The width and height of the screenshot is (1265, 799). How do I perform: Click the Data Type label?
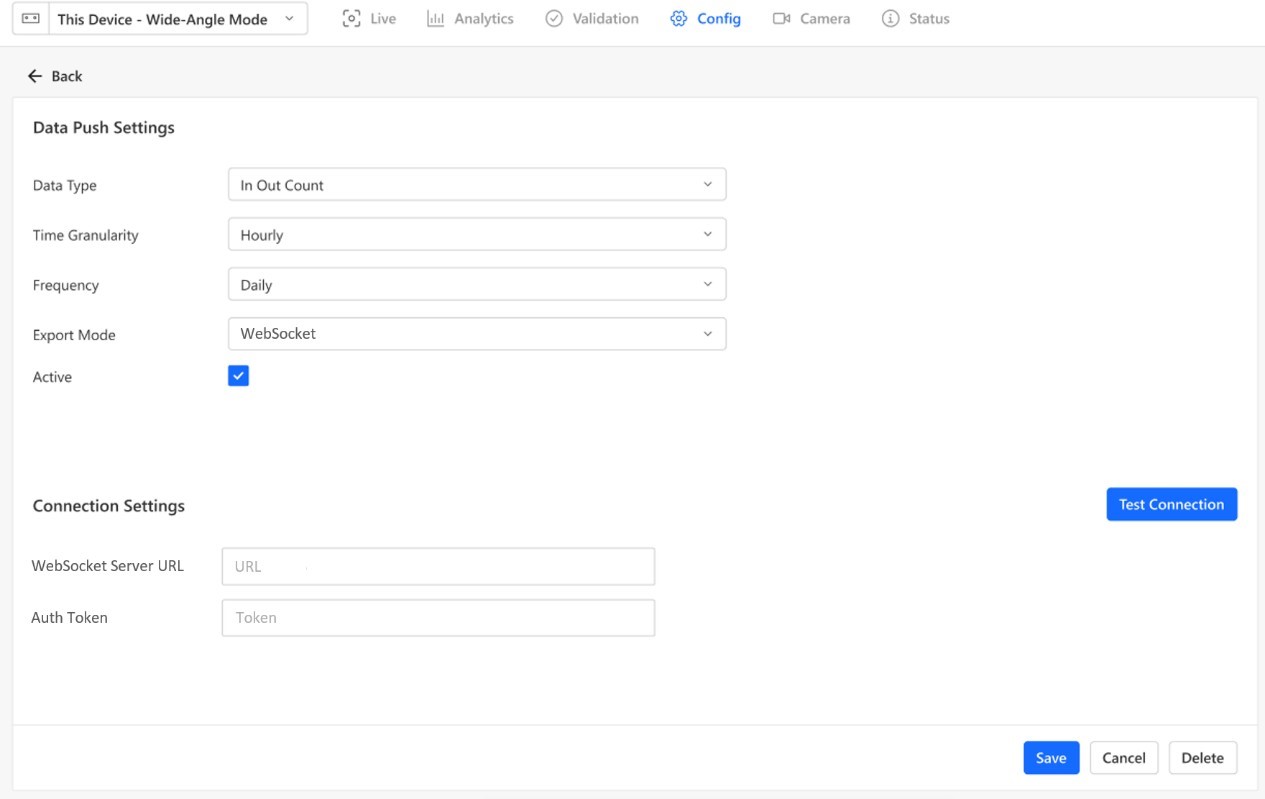[65, 185]
